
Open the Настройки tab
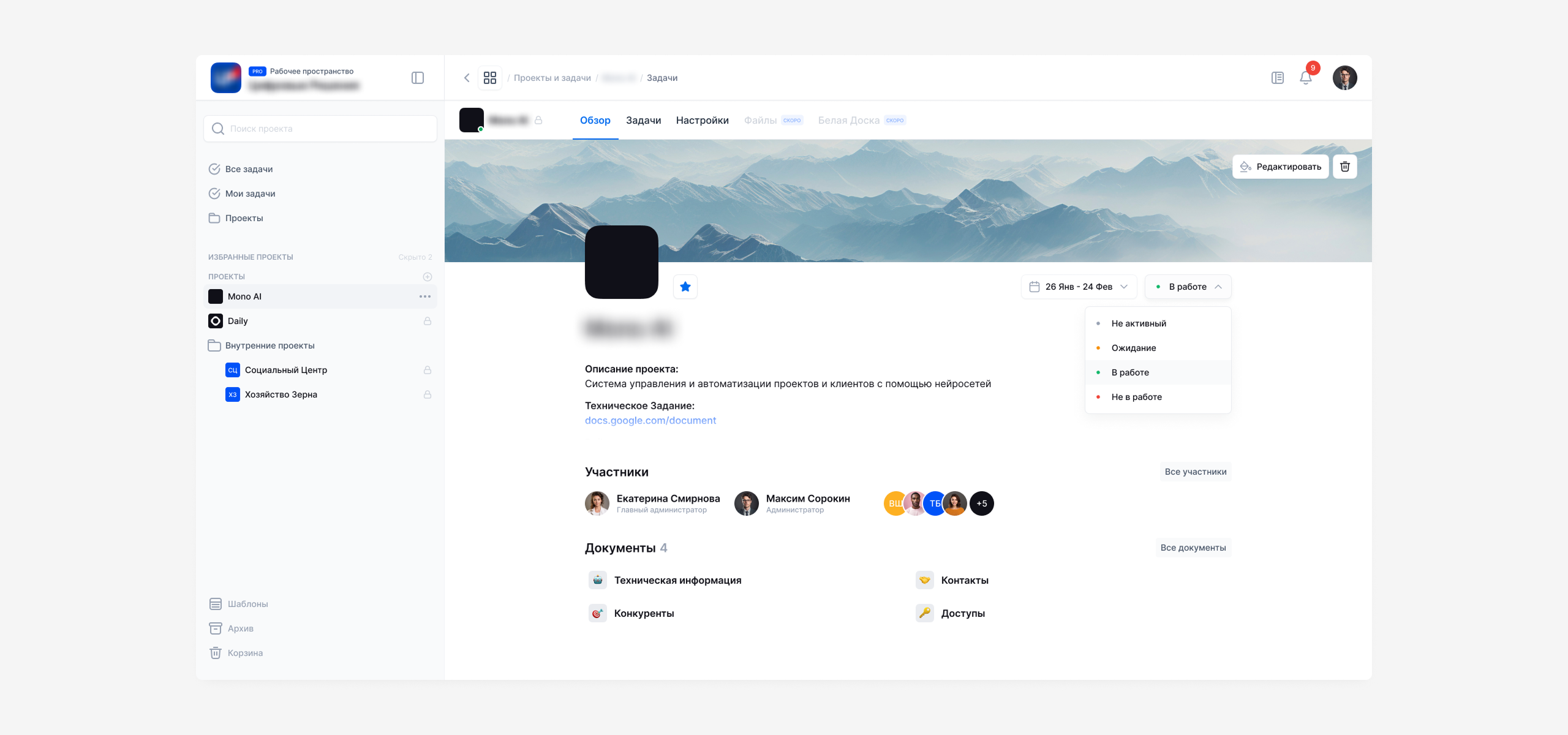click(702, 121)
